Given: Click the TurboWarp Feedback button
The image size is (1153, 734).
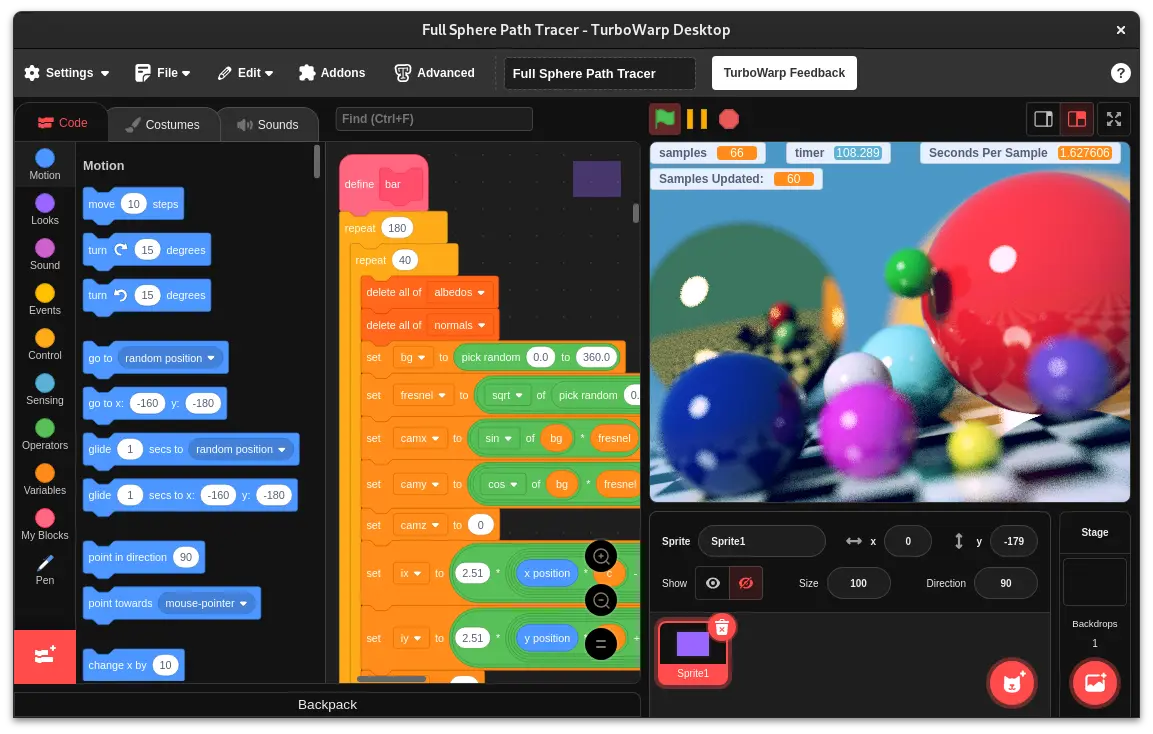Looking at the screenshot, I should [784, 73].
